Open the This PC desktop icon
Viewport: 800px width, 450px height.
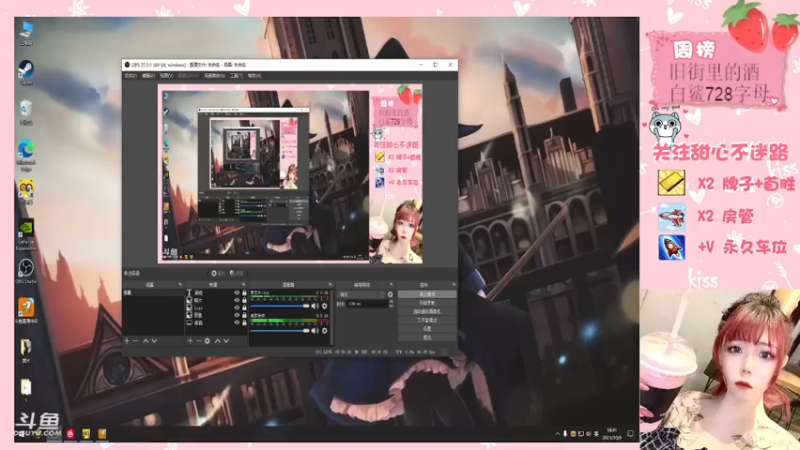26,33
